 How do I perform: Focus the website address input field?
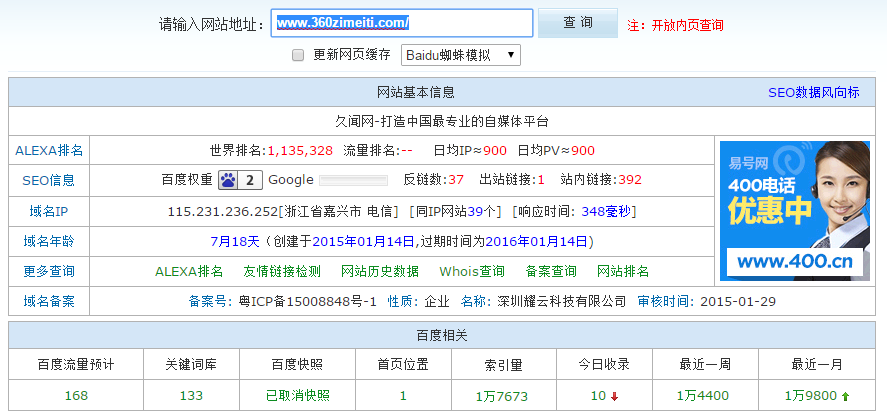(402, 23)
